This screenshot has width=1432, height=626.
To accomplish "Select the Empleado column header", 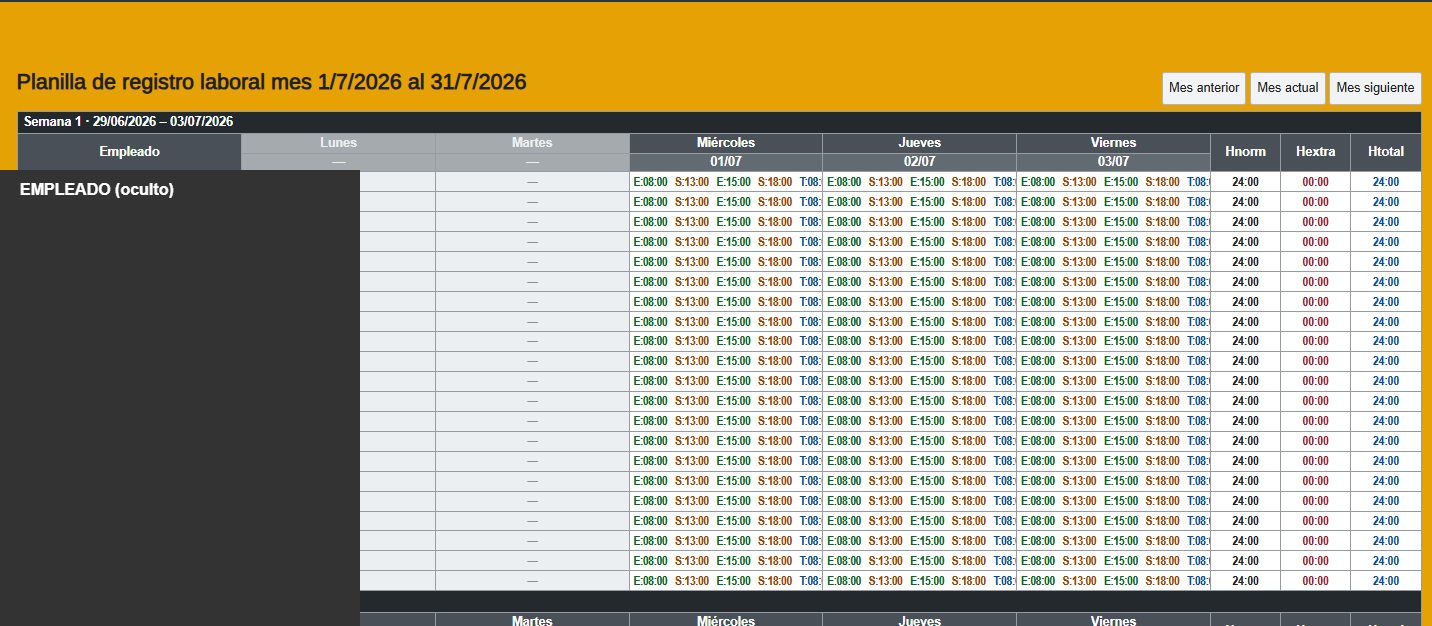I will [129, 152].
